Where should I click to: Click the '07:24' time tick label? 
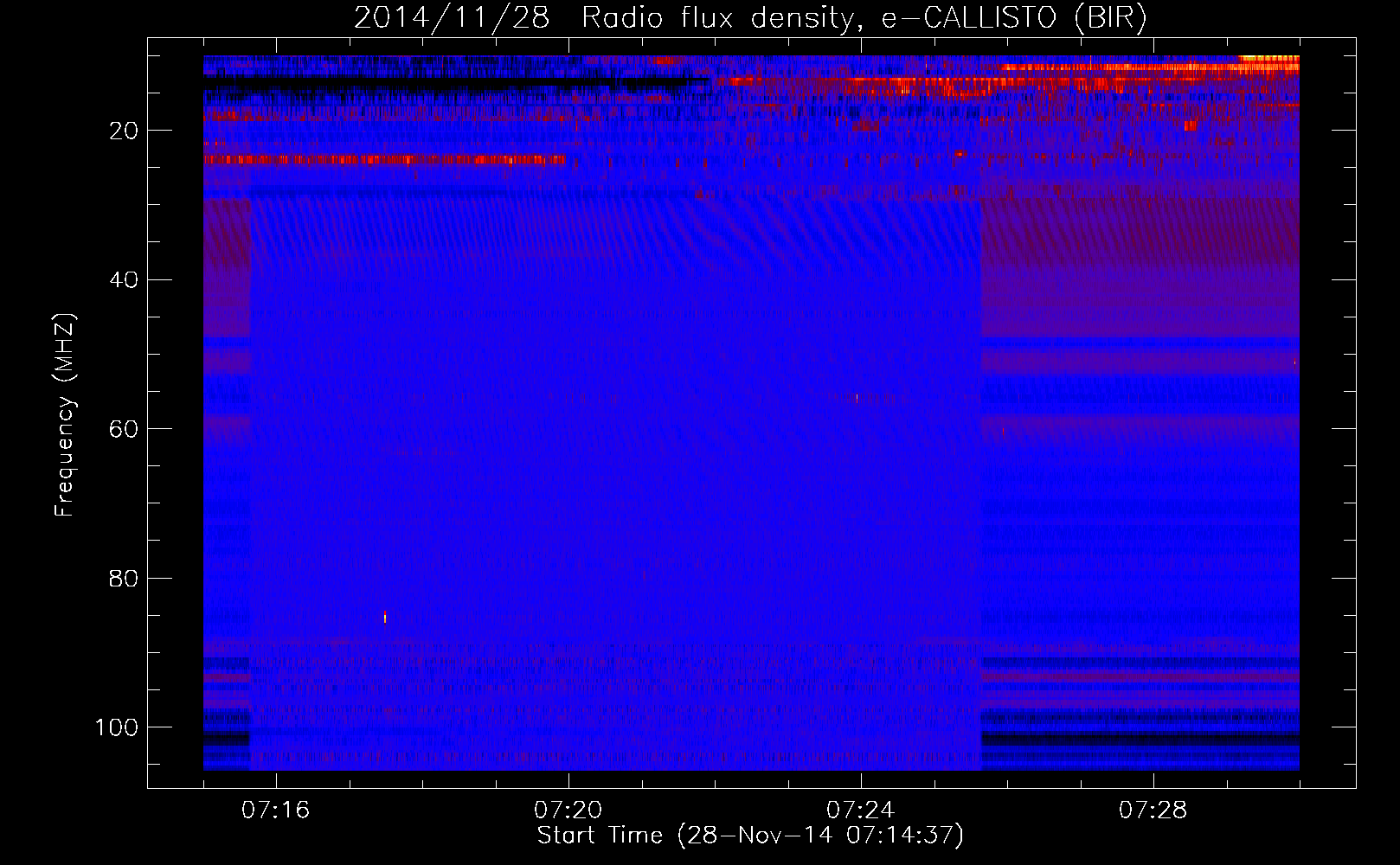(x=860, y=811)
